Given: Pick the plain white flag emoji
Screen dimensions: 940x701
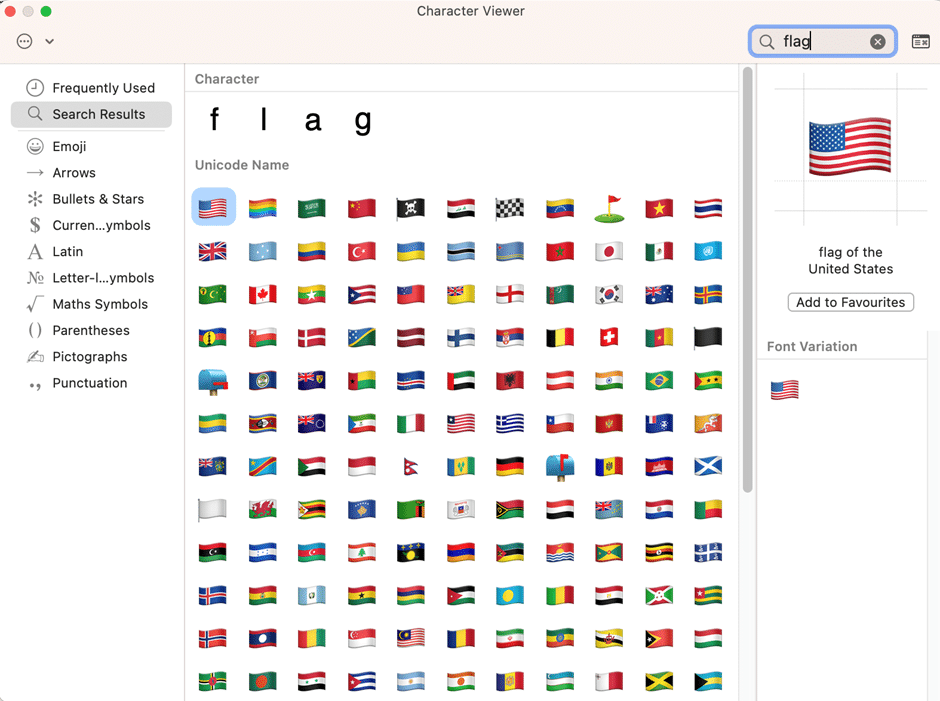Looking at the screenshot, I should [x=213, y=509].
